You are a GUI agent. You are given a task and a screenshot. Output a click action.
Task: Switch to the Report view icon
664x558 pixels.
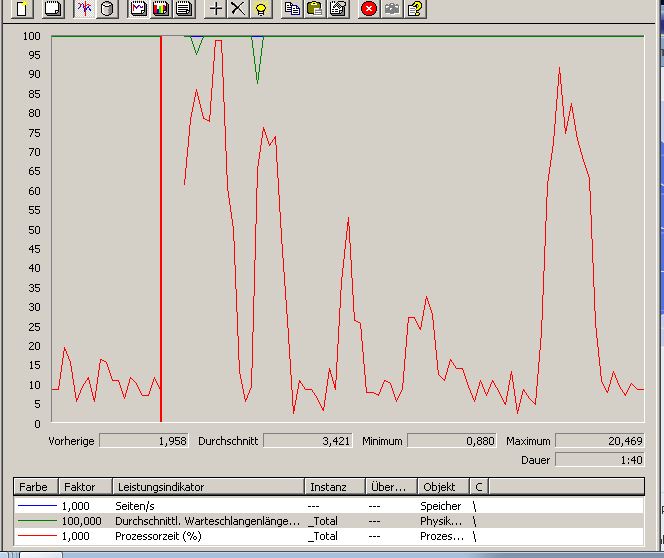point(184,8)
